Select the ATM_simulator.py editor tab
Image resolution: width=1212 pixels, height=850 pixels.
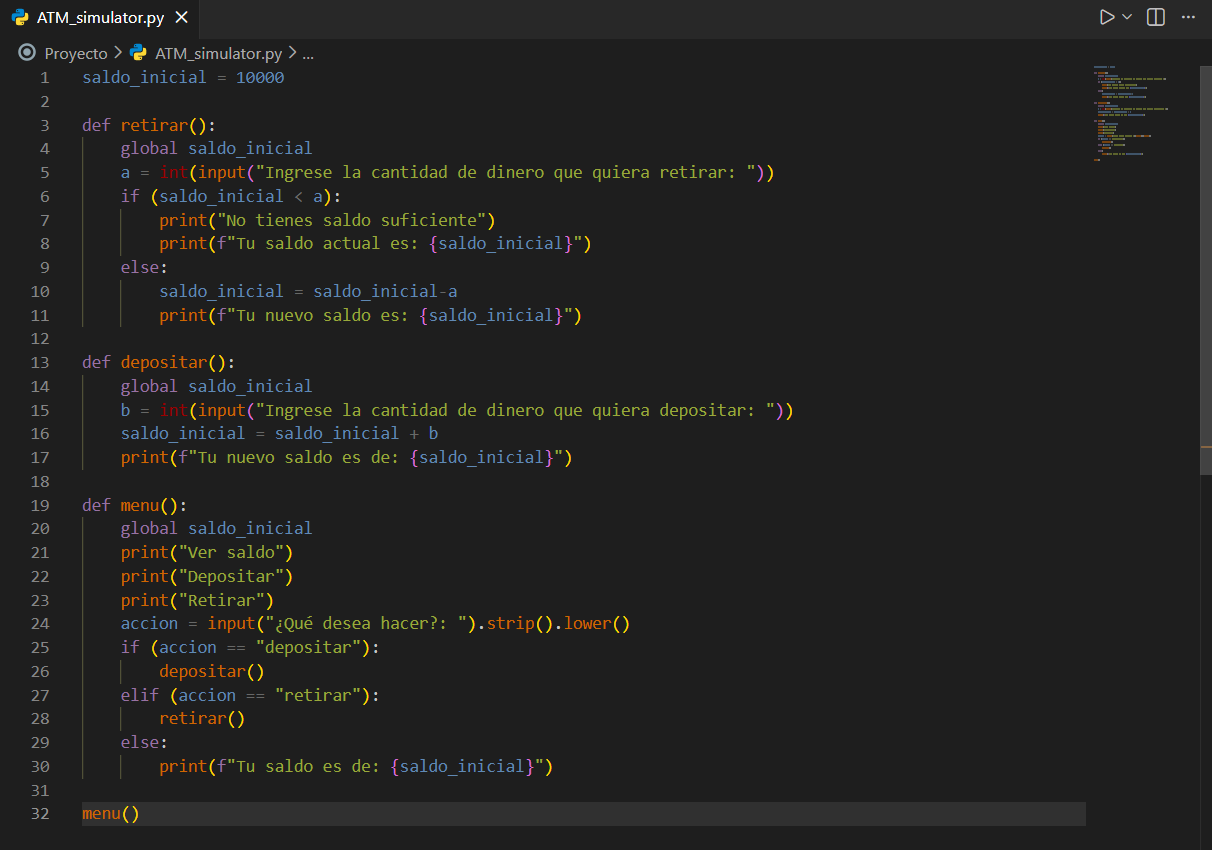click(x=100, y=18)
